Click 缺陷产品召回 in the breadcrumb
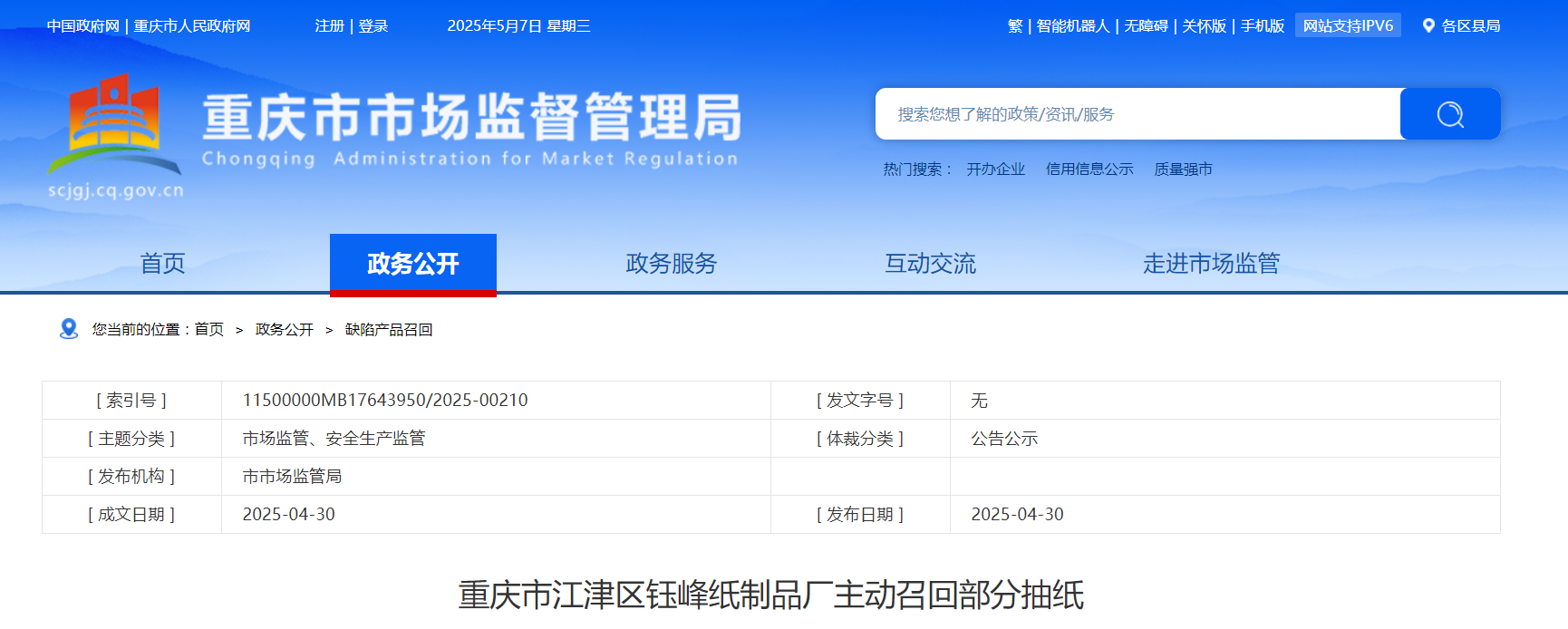 (x=389, y=330)
